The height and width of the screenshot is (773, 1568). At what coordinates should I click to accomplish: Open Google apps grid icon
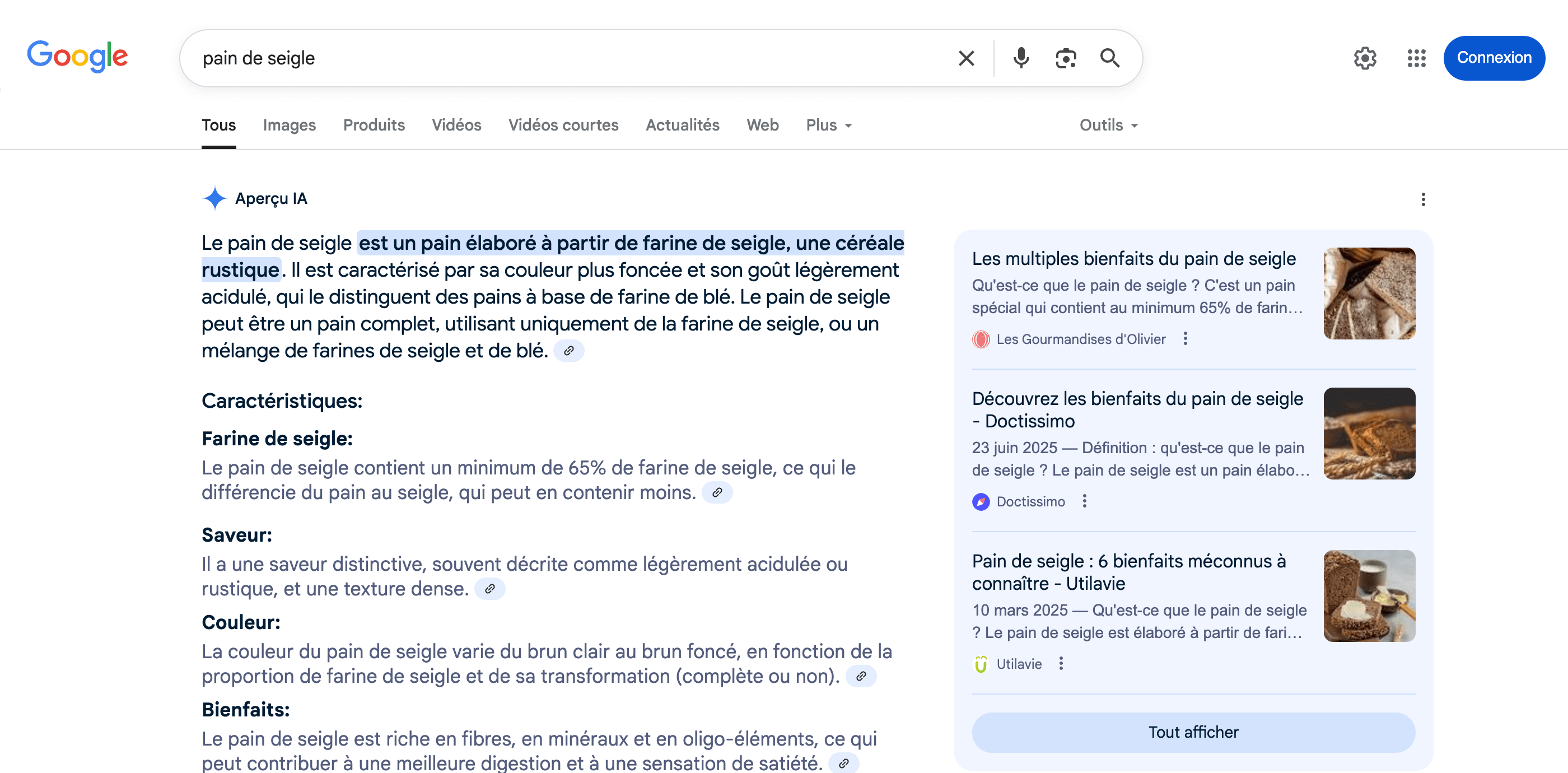coord(1416,58)
